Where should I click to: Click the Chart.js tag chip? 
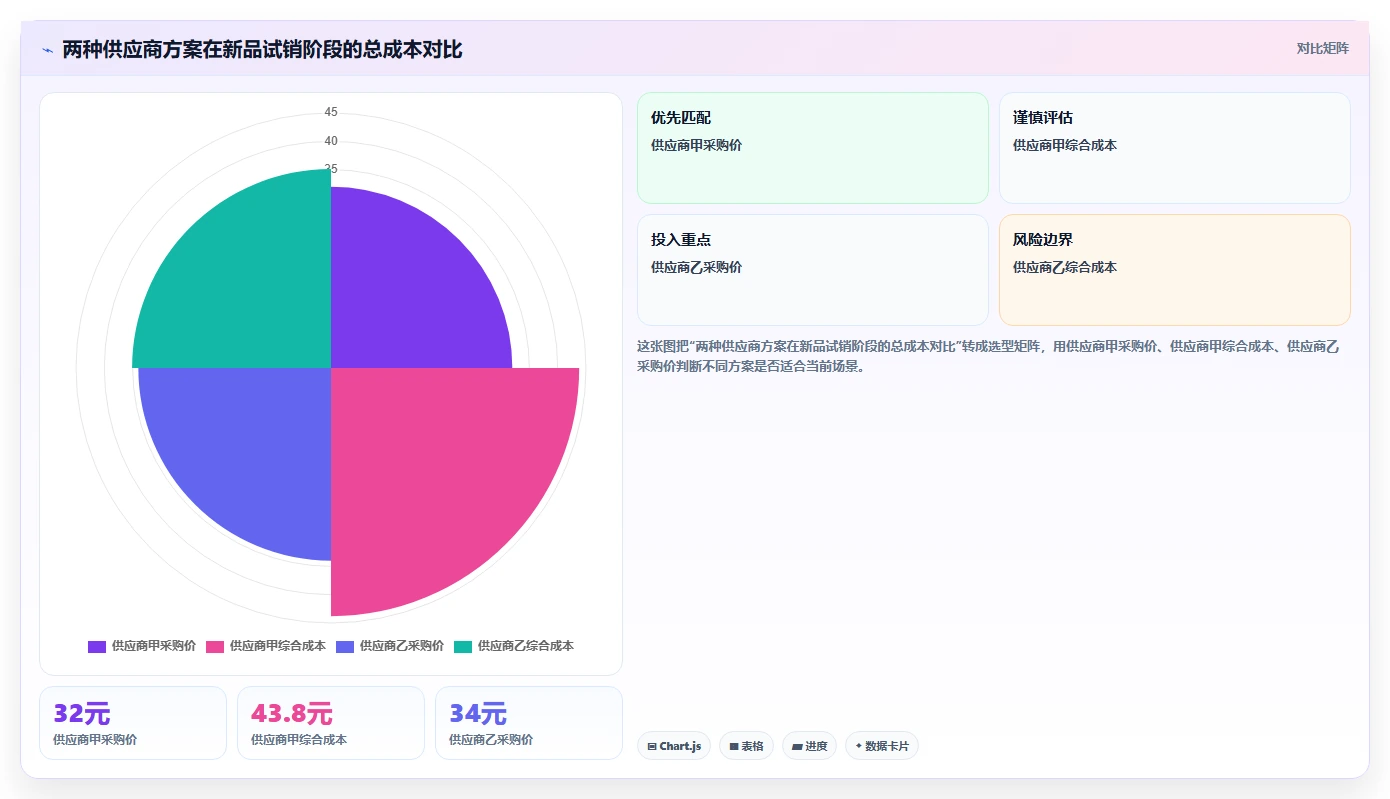tap(674, 746)
